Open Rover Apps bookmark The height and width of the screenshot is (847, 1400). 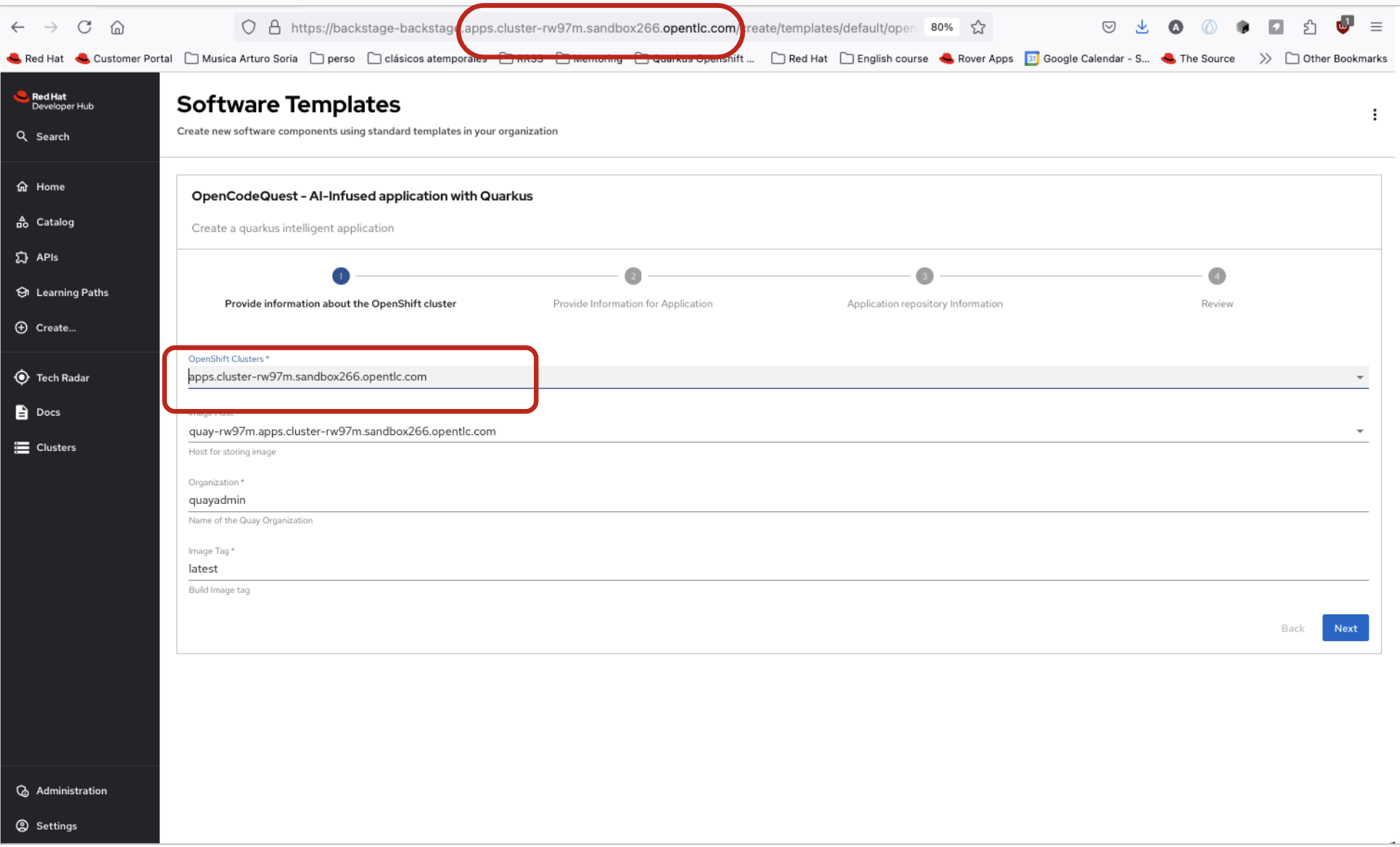(x=976, y=59)
